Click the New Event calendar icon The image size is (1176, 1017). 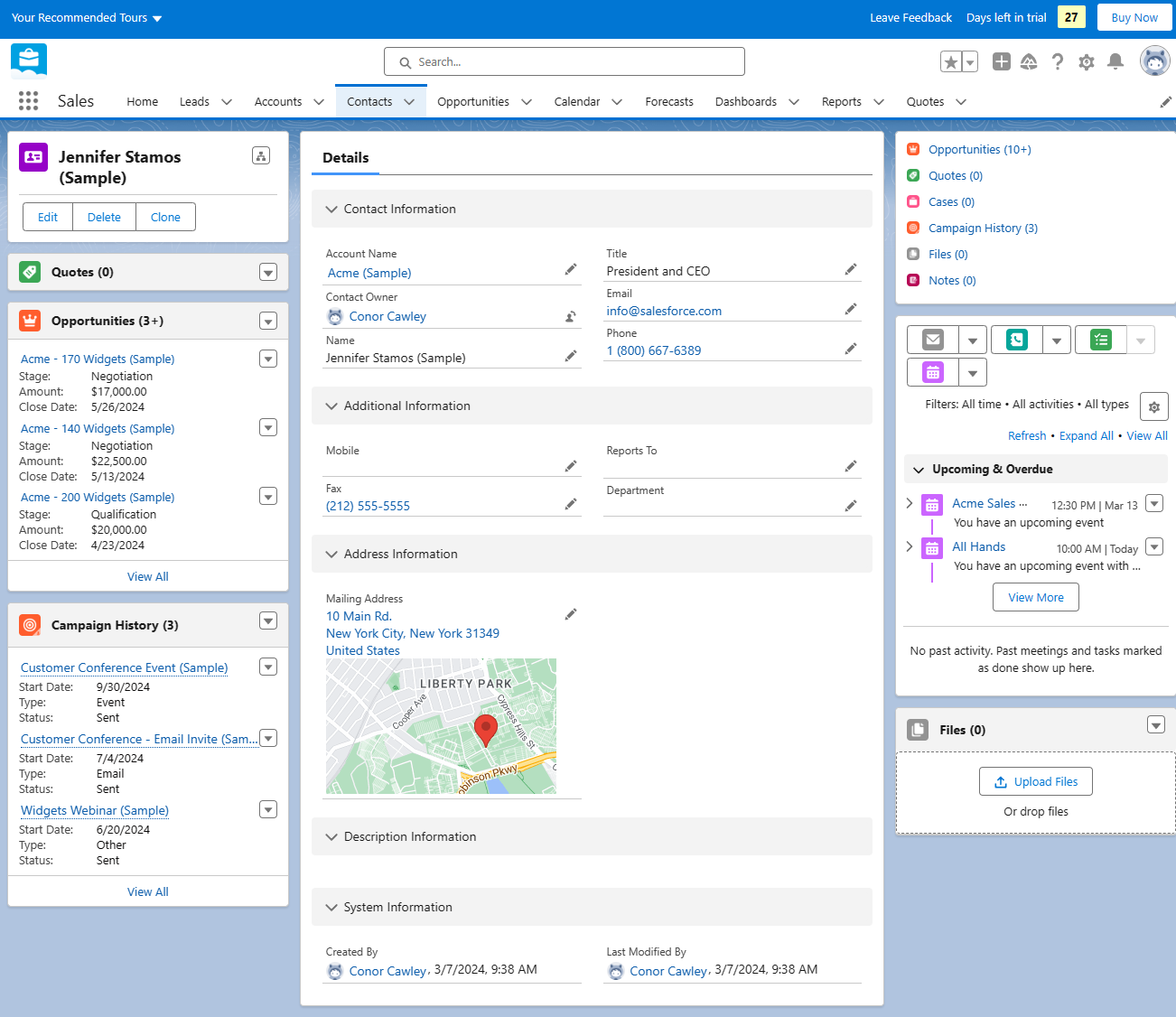[x=933, y=372]
